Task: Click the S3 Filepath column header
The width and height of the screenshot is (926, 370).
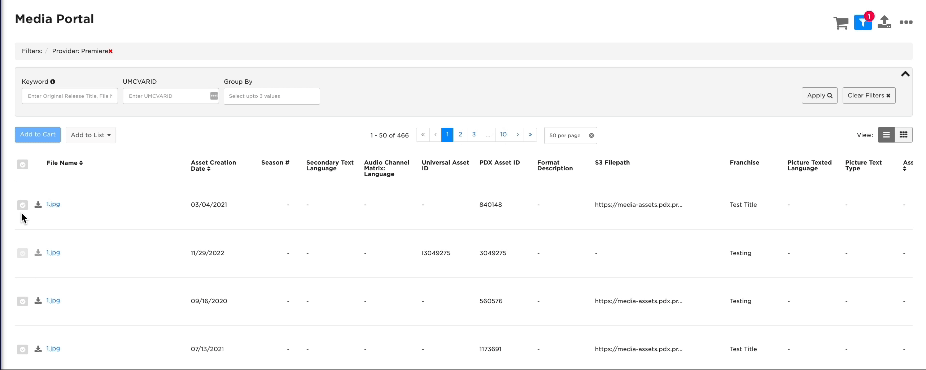Action: tap(612, 163)
